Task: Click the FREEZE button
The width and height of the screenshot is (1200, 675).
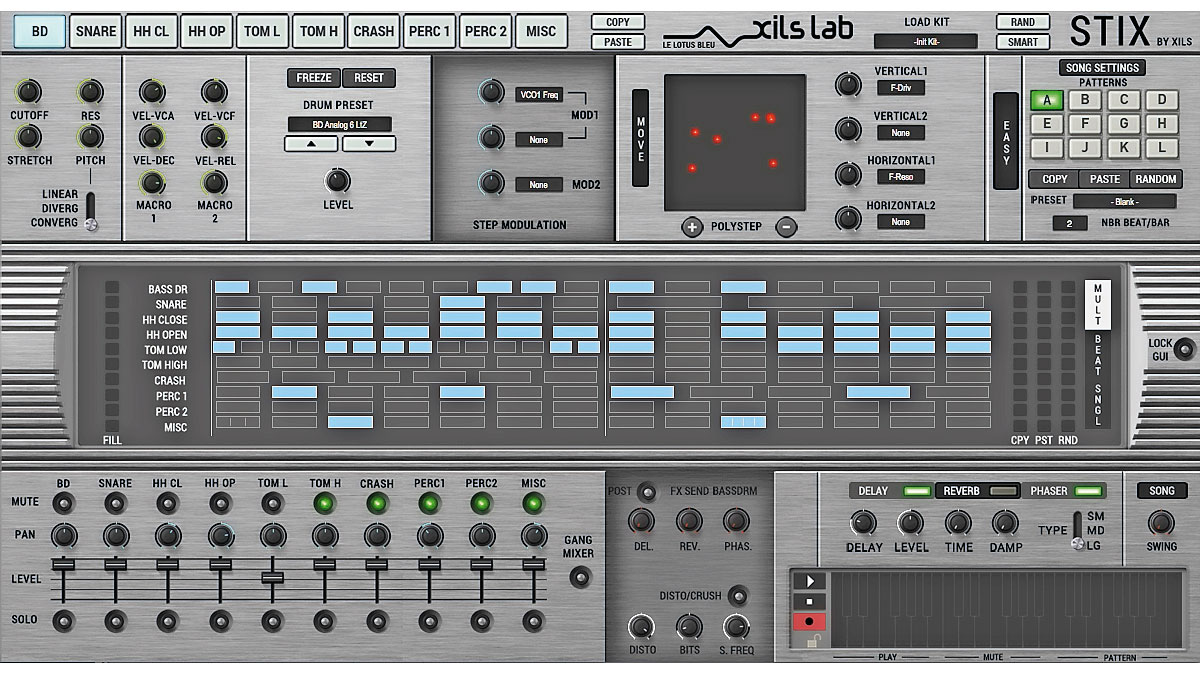Action: point(314,78)
